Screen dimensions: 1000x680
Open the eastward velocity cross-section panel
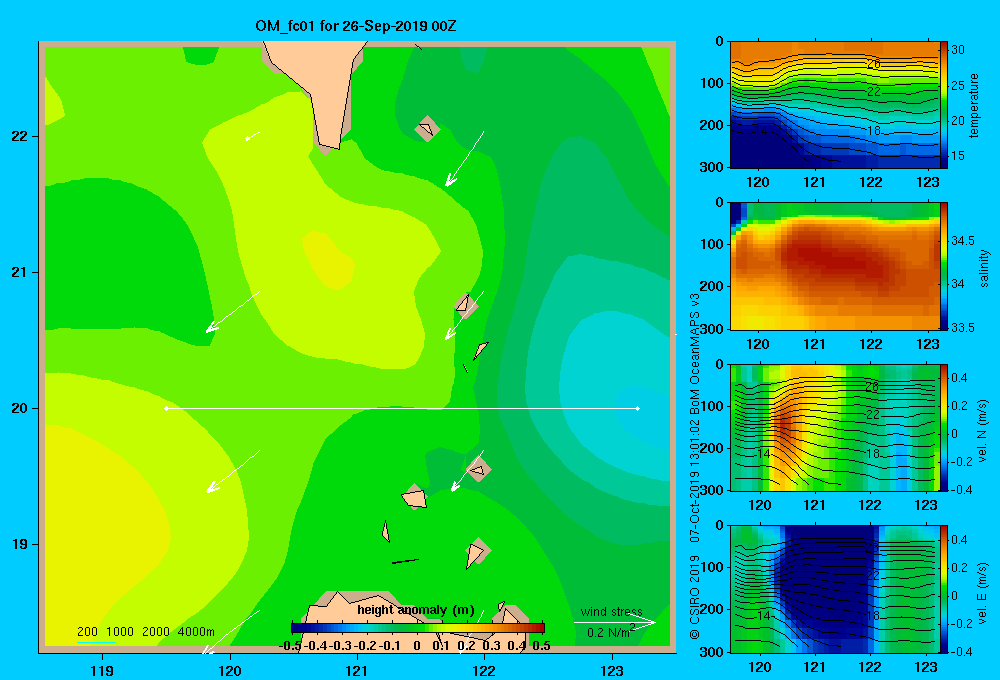tap(834, 589)
